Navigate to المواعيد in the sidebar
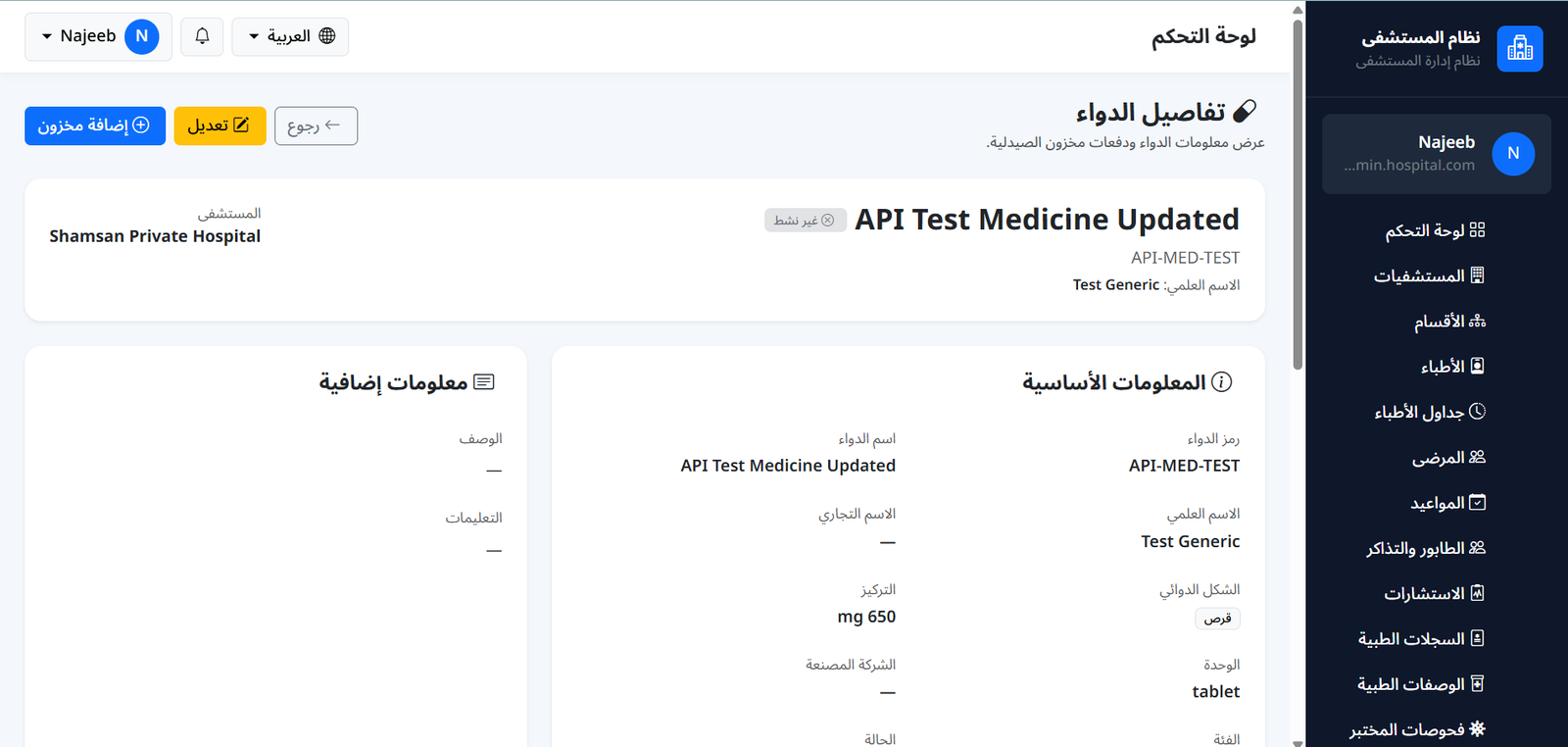This screenshot has width=1568, height=747. pyautogui.click(x=1448, y=503)
